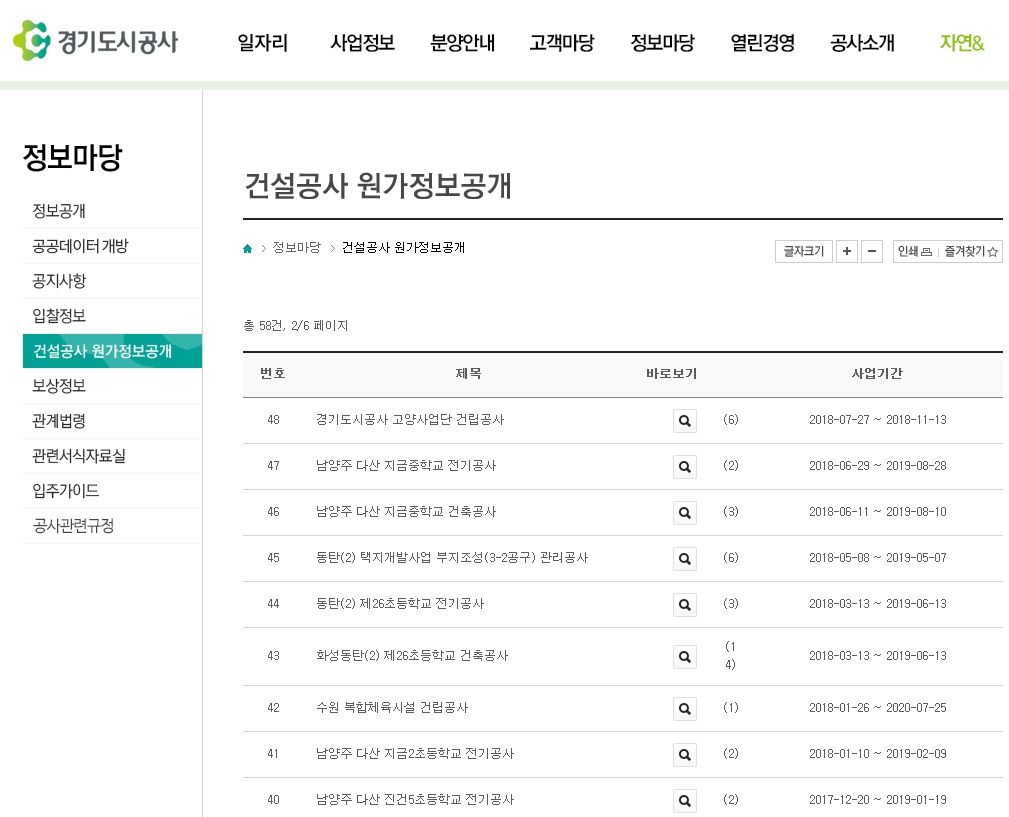Image resolution: width=1009 pixels, height=817 pixels.
Task: Click the 경기도시공사 logo
Action: pyautogui.click(x=95, y=42)
